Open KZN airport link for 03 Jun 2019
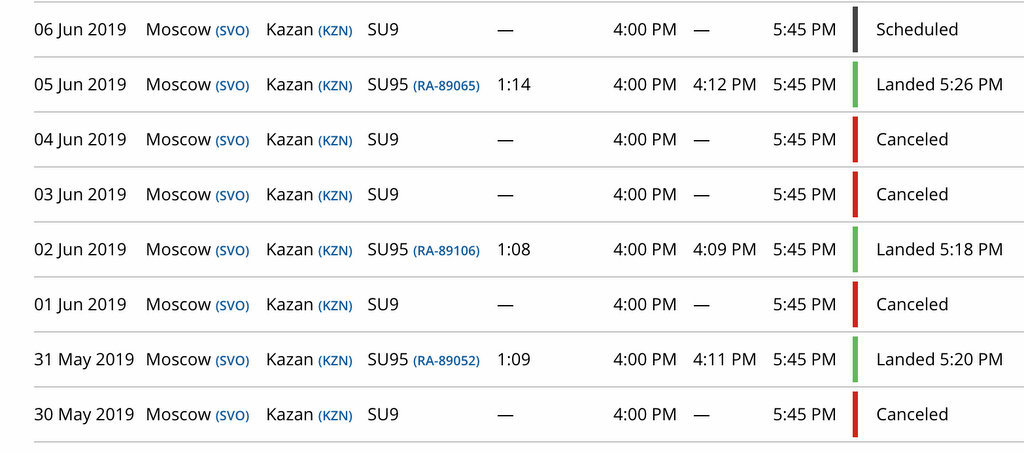The image size is (1024, 453). 335,196
